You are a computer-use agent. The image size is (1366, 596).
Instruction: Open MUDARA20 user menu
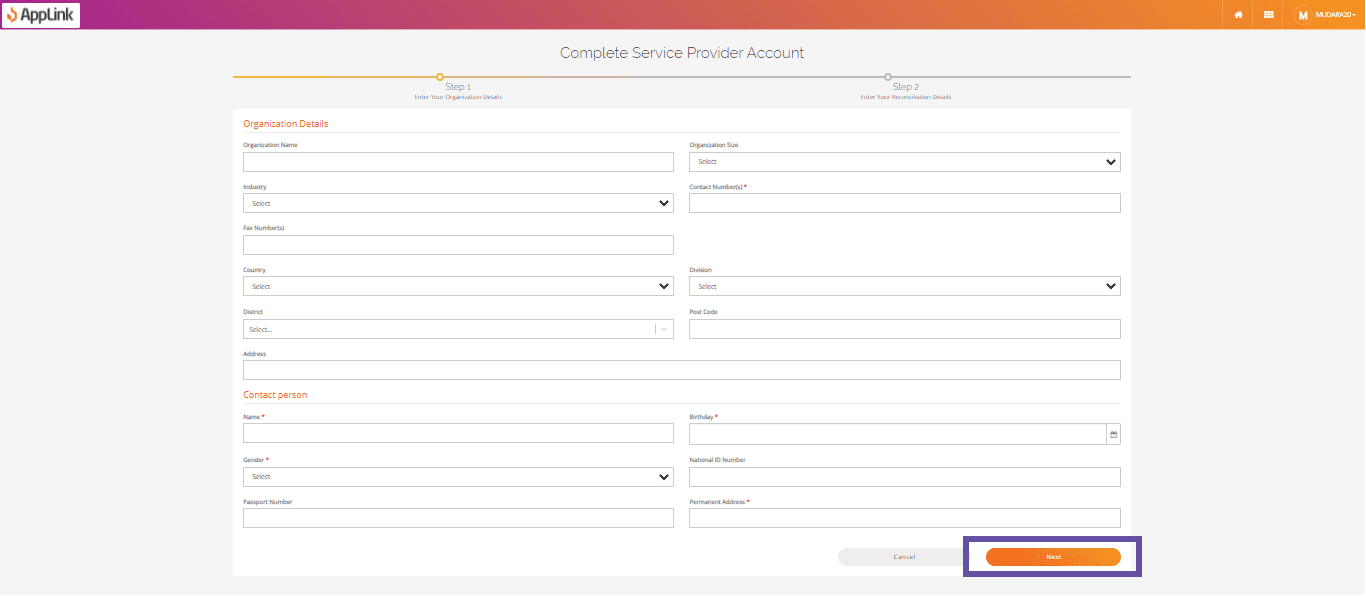1335,15
